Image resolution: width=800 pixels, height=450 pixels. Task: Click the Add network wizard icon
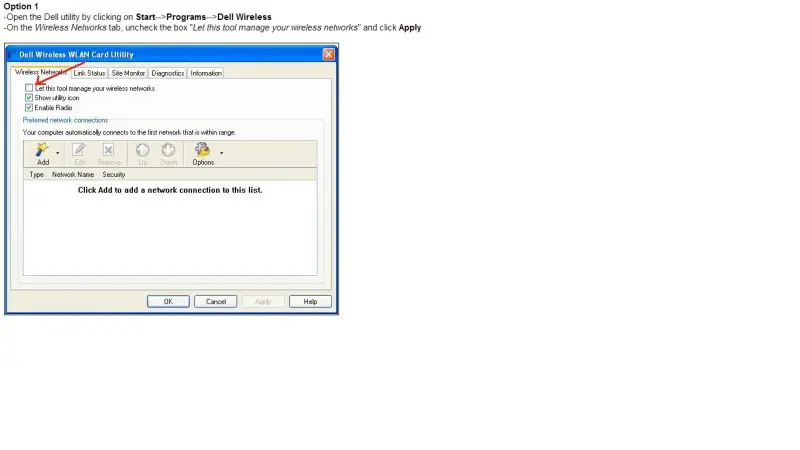tap(42, 150)
